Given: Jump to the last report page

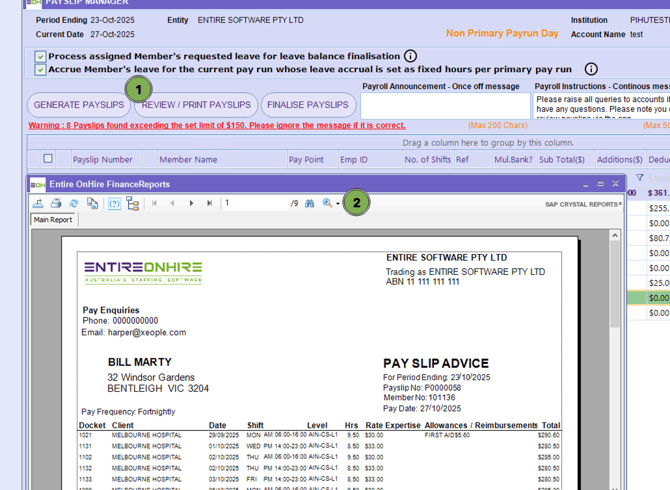Looking at the screenshot, I should (209, 203).
